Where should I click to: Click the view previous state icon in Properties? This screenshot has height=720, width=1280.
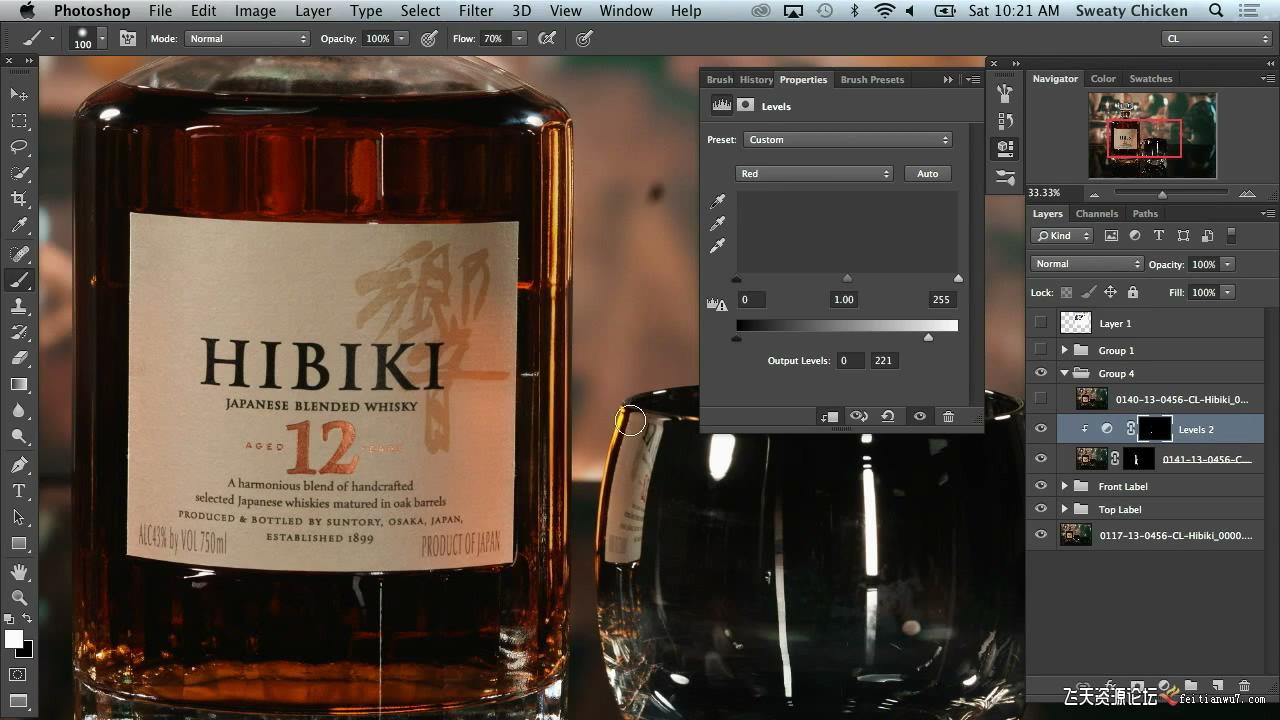(858, 417)
